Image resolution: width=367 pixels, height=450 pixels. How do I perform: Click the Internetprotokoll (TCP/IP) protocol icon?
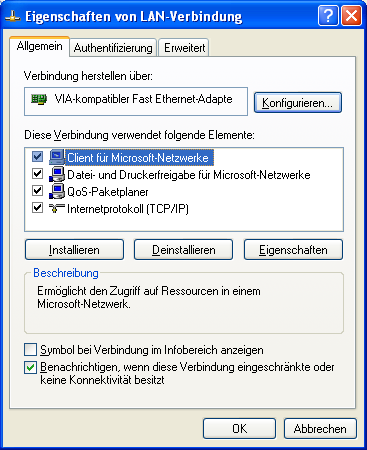tap(57, 208)
